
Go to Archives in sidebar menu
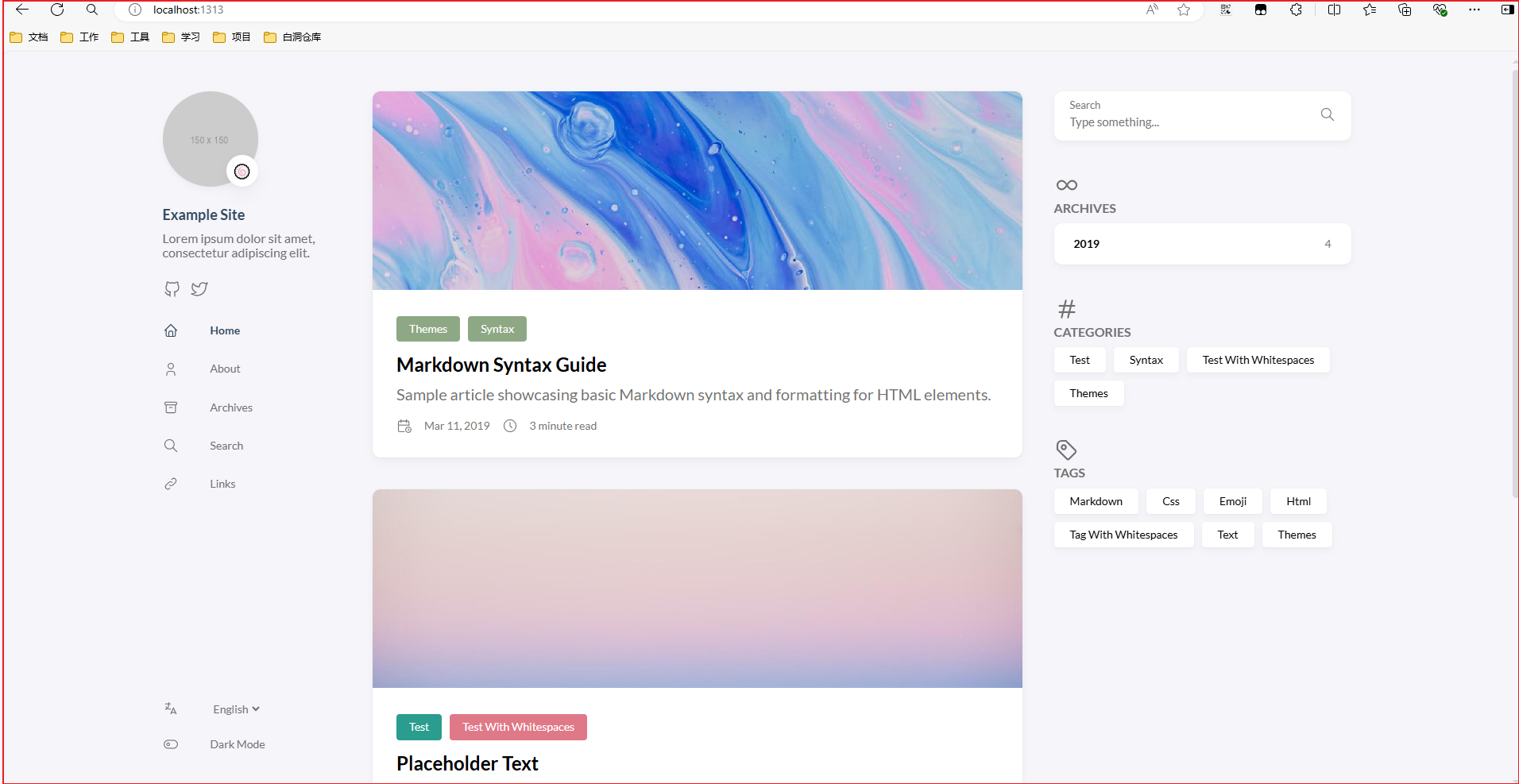(230, 407)
